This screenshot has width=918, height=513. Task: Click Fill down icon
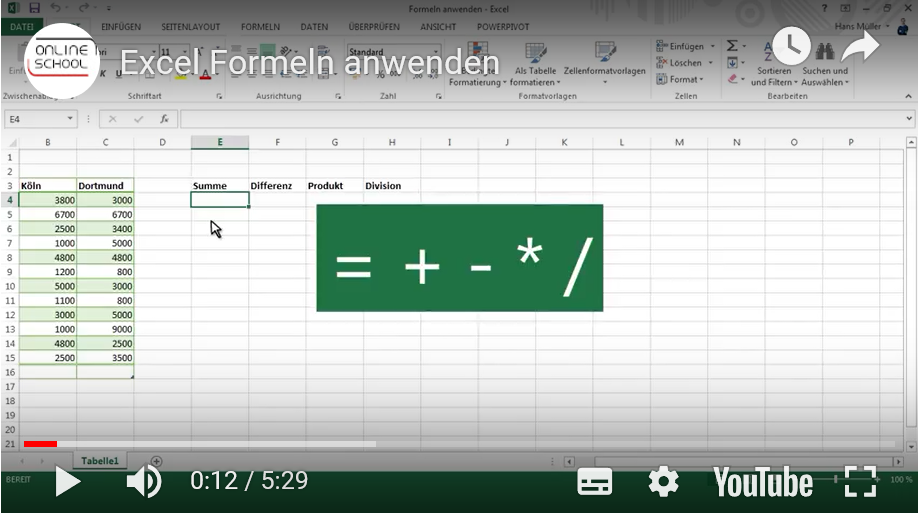click(x=732, y=62)
